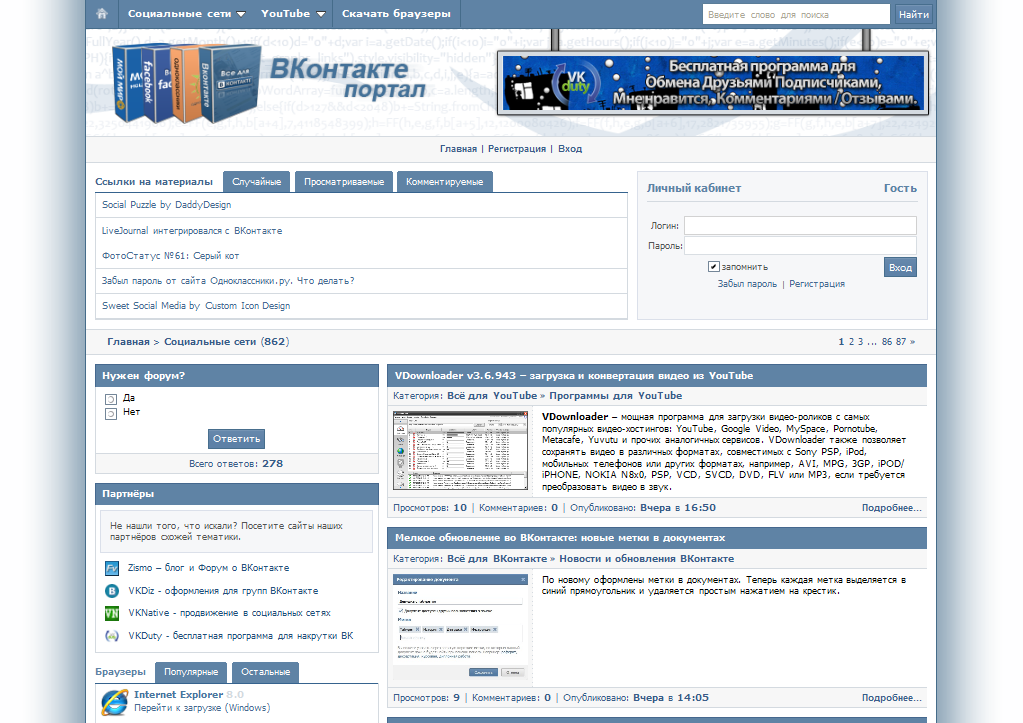Click 'Главная' in the breadcrumb
This screenshot has height=723, width=1023.
coord(129,342)
